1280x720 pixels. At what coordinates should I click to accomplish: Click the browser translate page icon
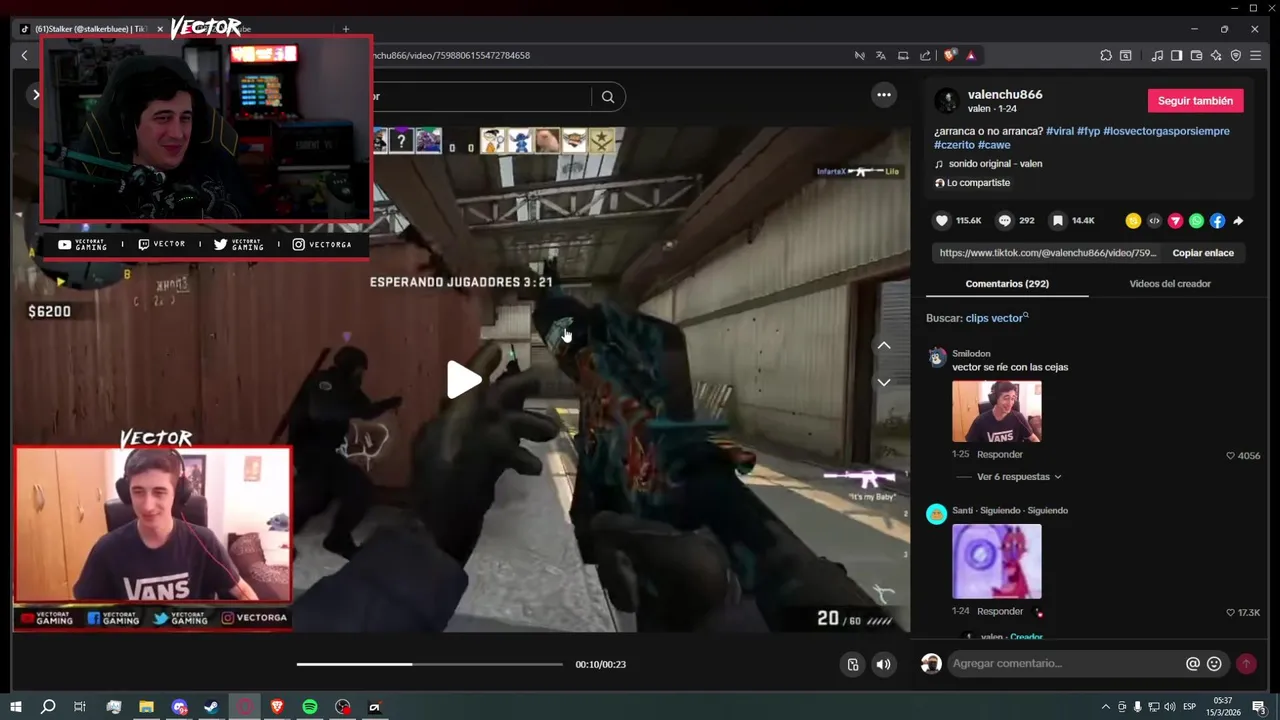tap(881, 56)
